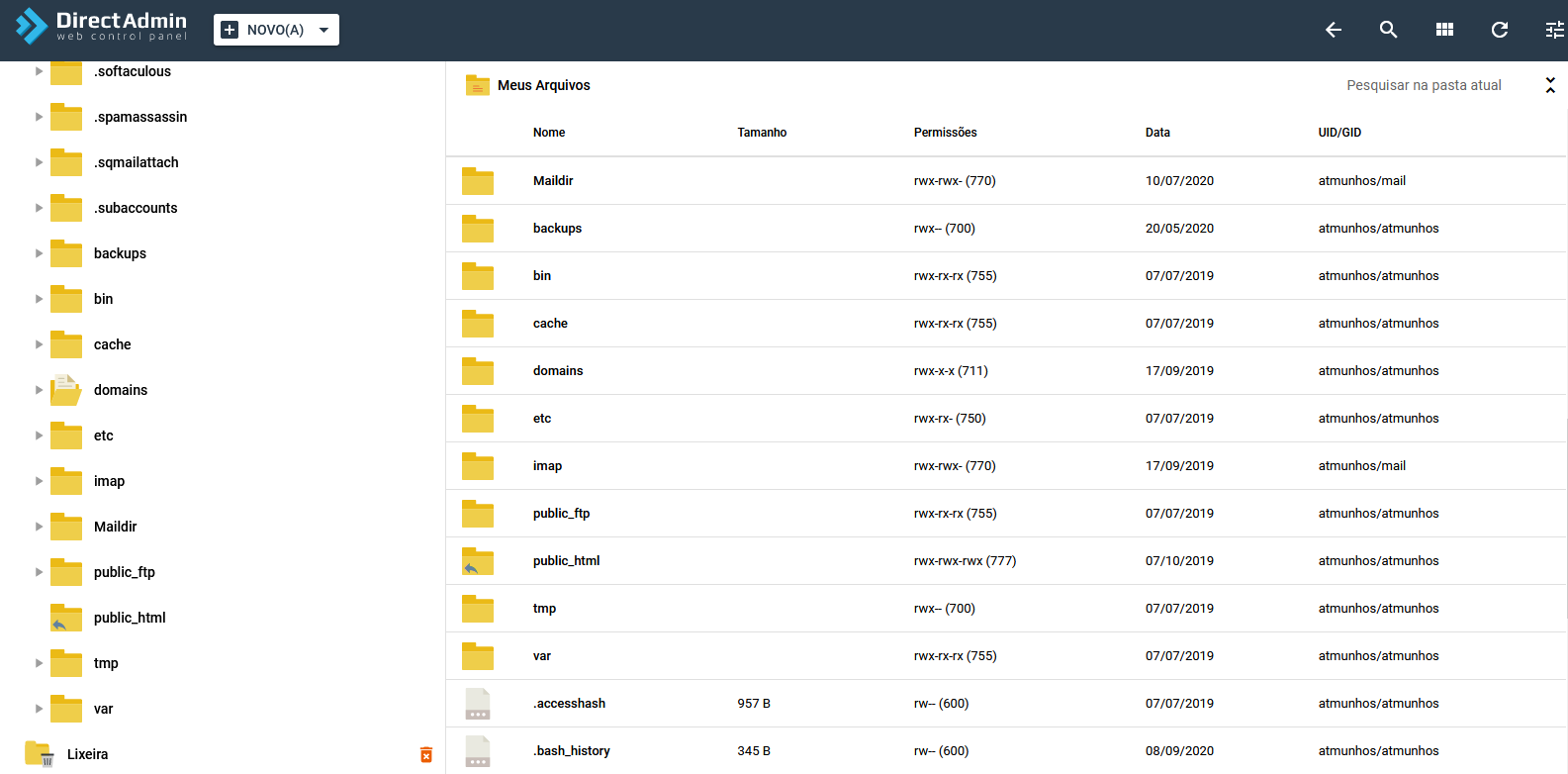Click backups folder icon in file list
The width and height of the screenshot is (1568, 774).
coord(478,228)
